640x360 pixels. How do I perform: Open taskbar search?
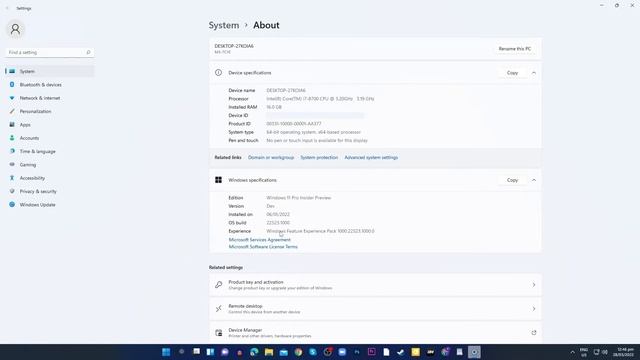click(181, 352)
